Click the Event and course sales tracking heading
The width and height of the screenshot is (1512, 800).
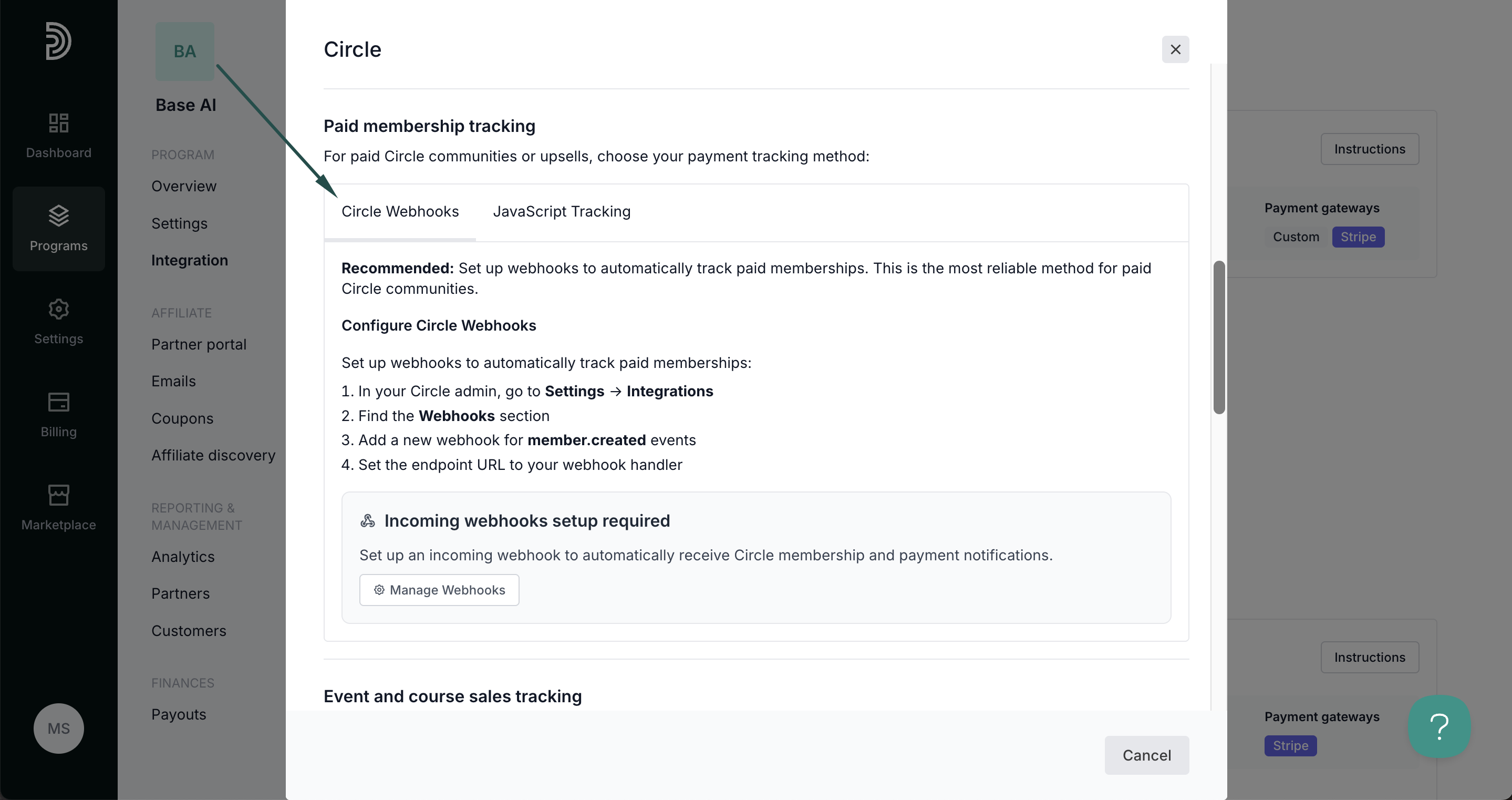coord(452,696)
